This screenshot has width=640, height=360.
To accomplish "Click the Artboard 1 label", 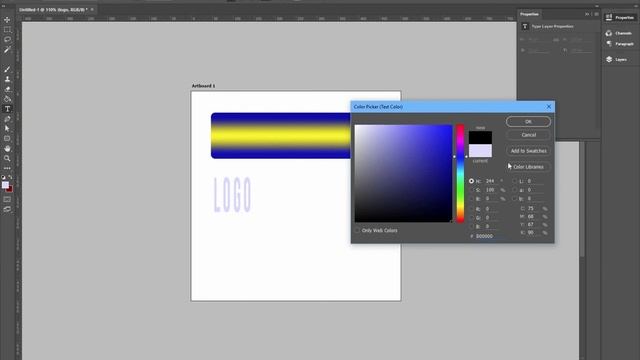I will click(203, 86).
